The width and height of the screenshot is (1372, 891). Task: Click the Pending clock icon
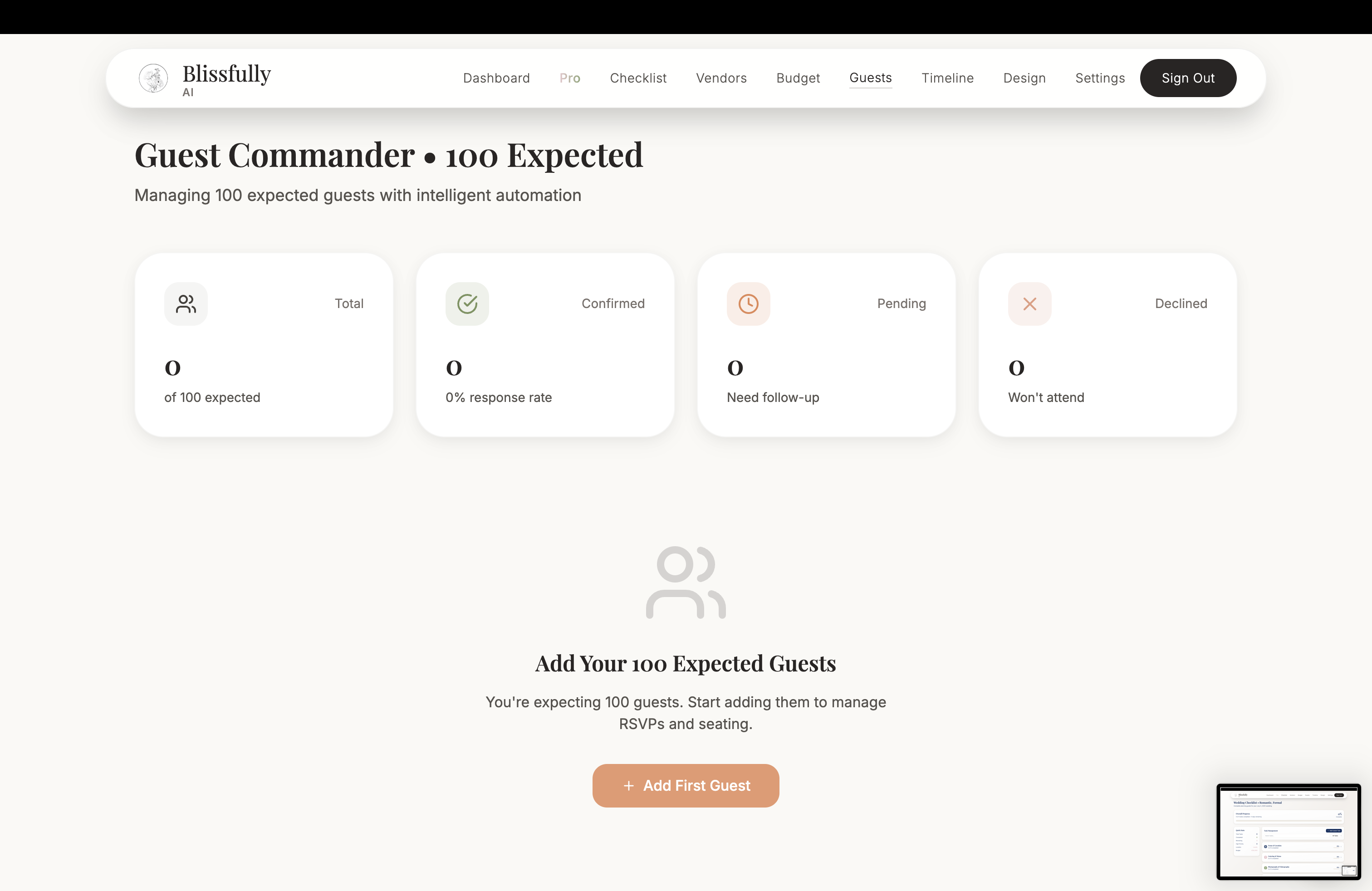coord(748,304)
